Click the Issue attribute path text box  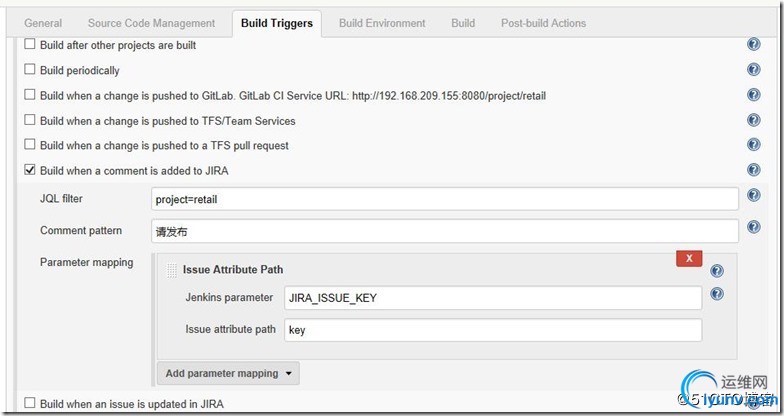[x=493, y=330]
